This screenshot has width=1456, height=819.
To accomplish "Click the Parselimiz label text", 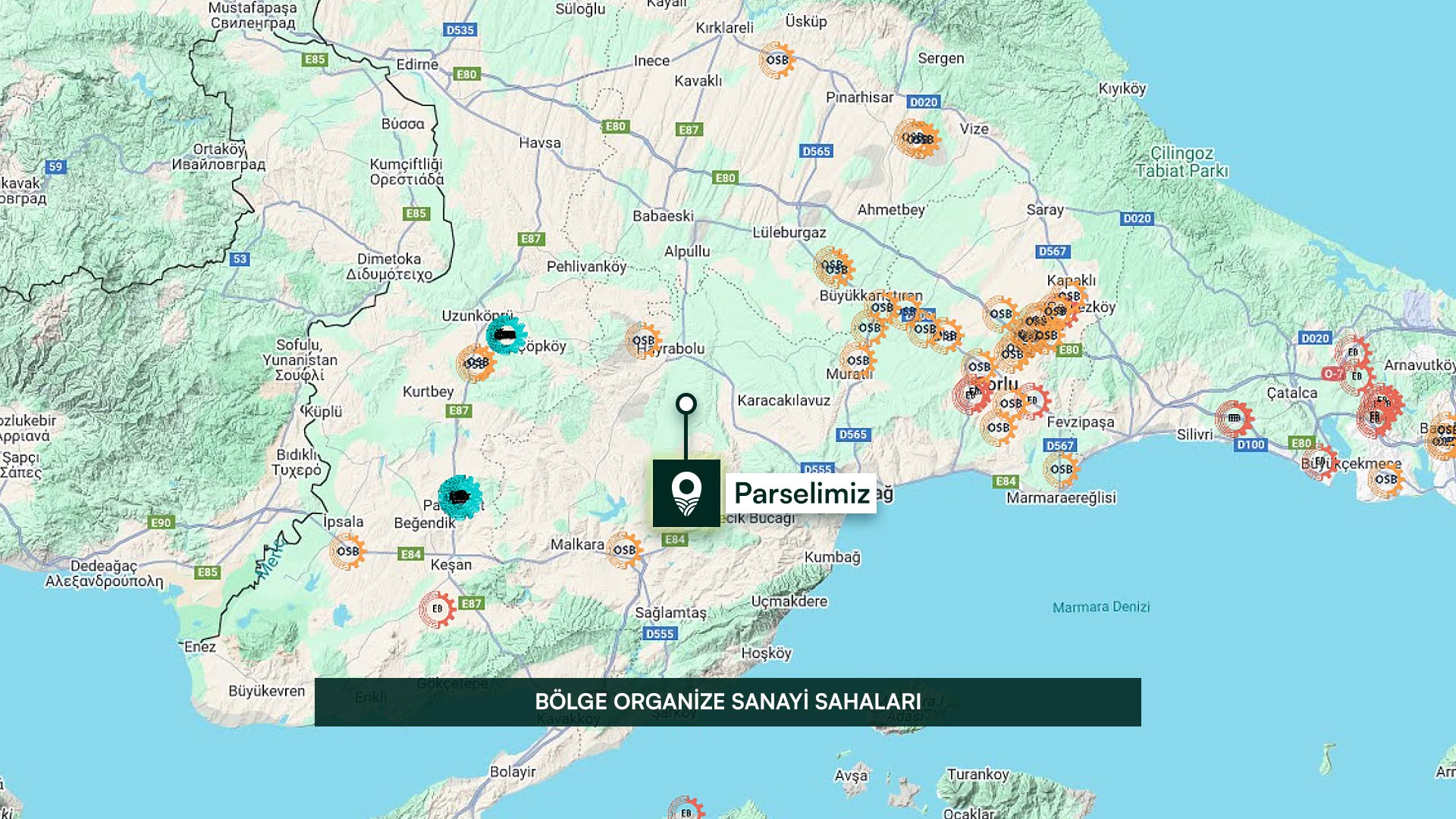I will pyautogui.click(x=802, y=494).
